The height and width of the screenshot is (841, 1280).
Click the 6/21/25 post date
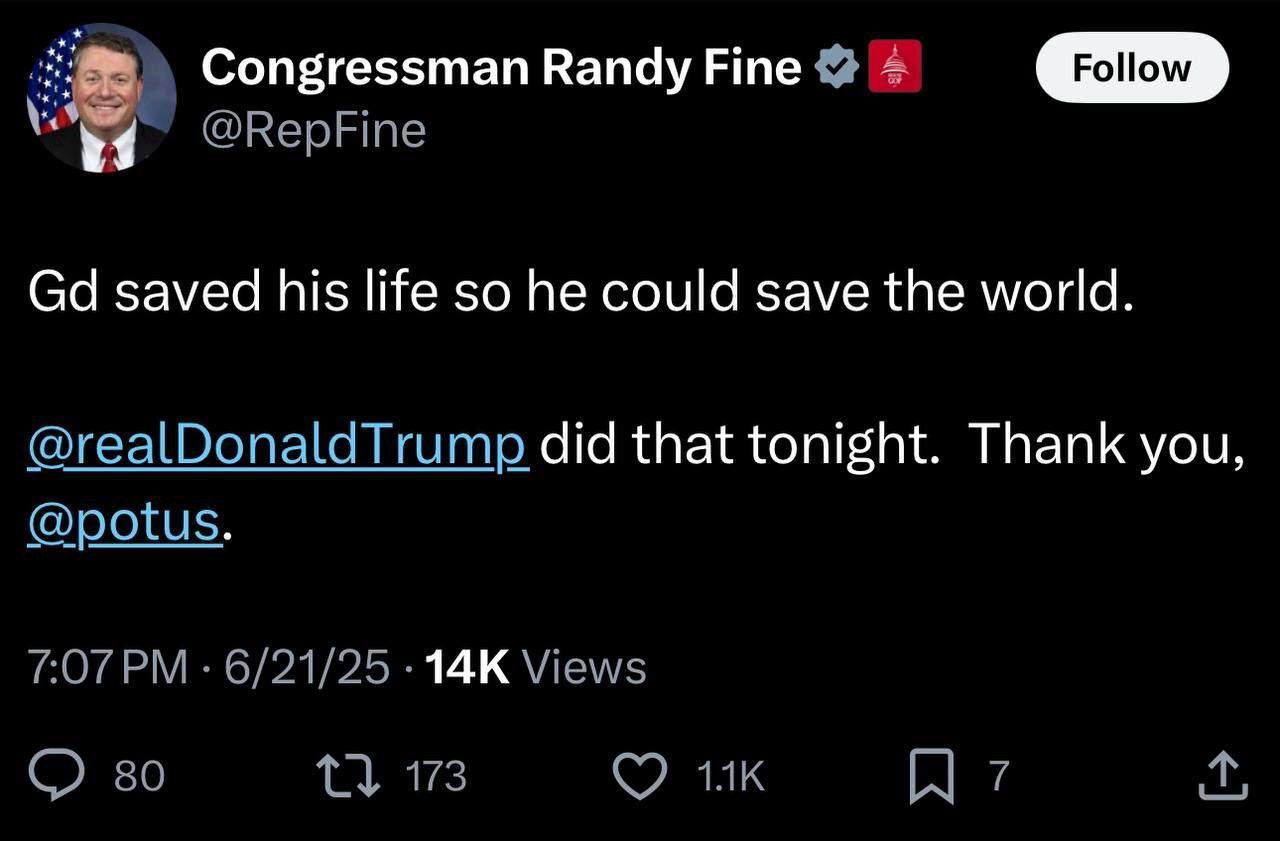pyautogui.click(x=307, y=667)
